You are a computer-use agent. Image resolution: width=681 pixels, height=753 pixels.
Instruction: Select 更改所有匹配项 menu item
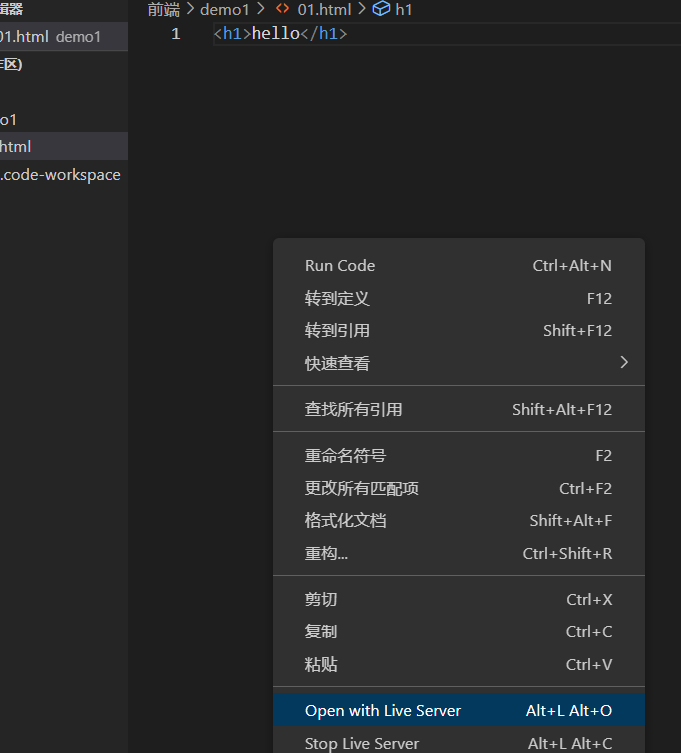click(361, 488)
